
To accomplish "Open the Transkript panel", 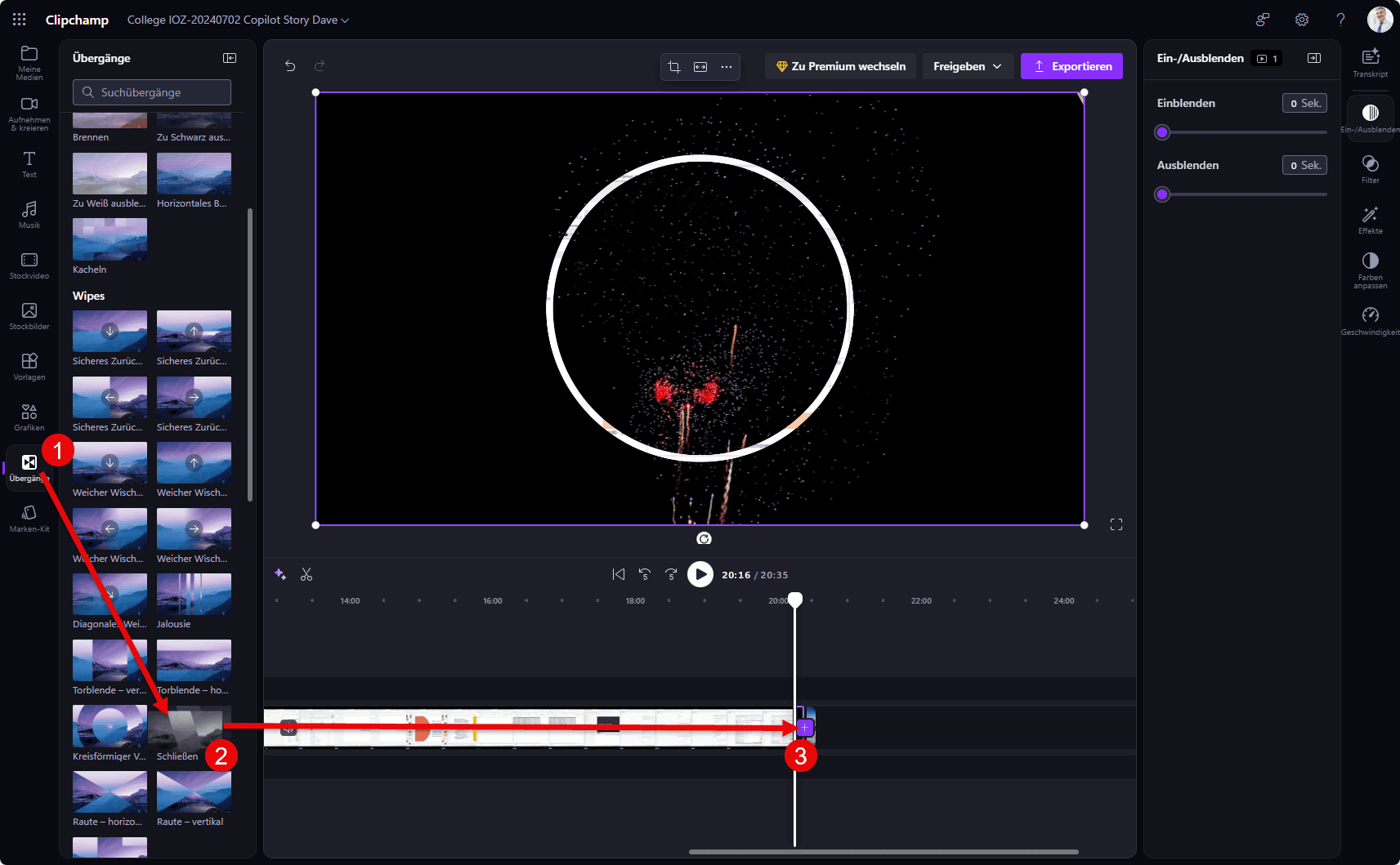I will [x=1370, y=62].
